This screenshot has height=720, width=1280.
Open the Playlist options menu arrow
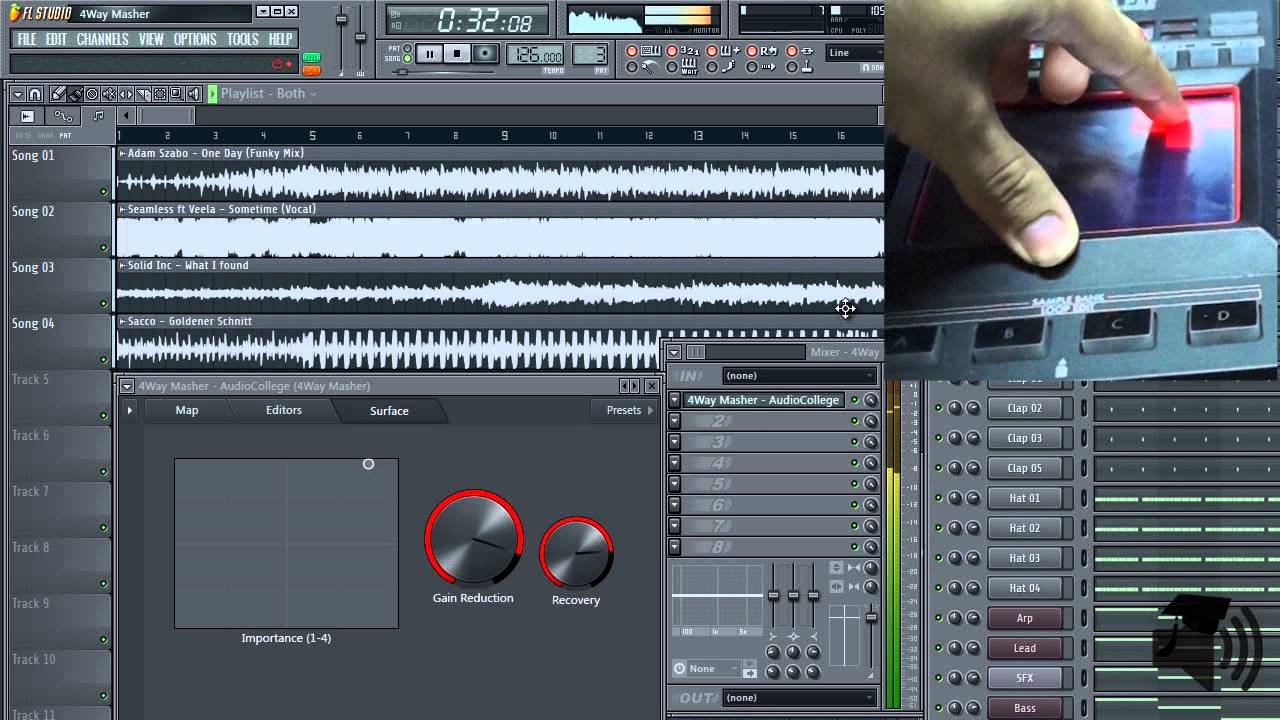pyautogui.click(x=17, y=94)
